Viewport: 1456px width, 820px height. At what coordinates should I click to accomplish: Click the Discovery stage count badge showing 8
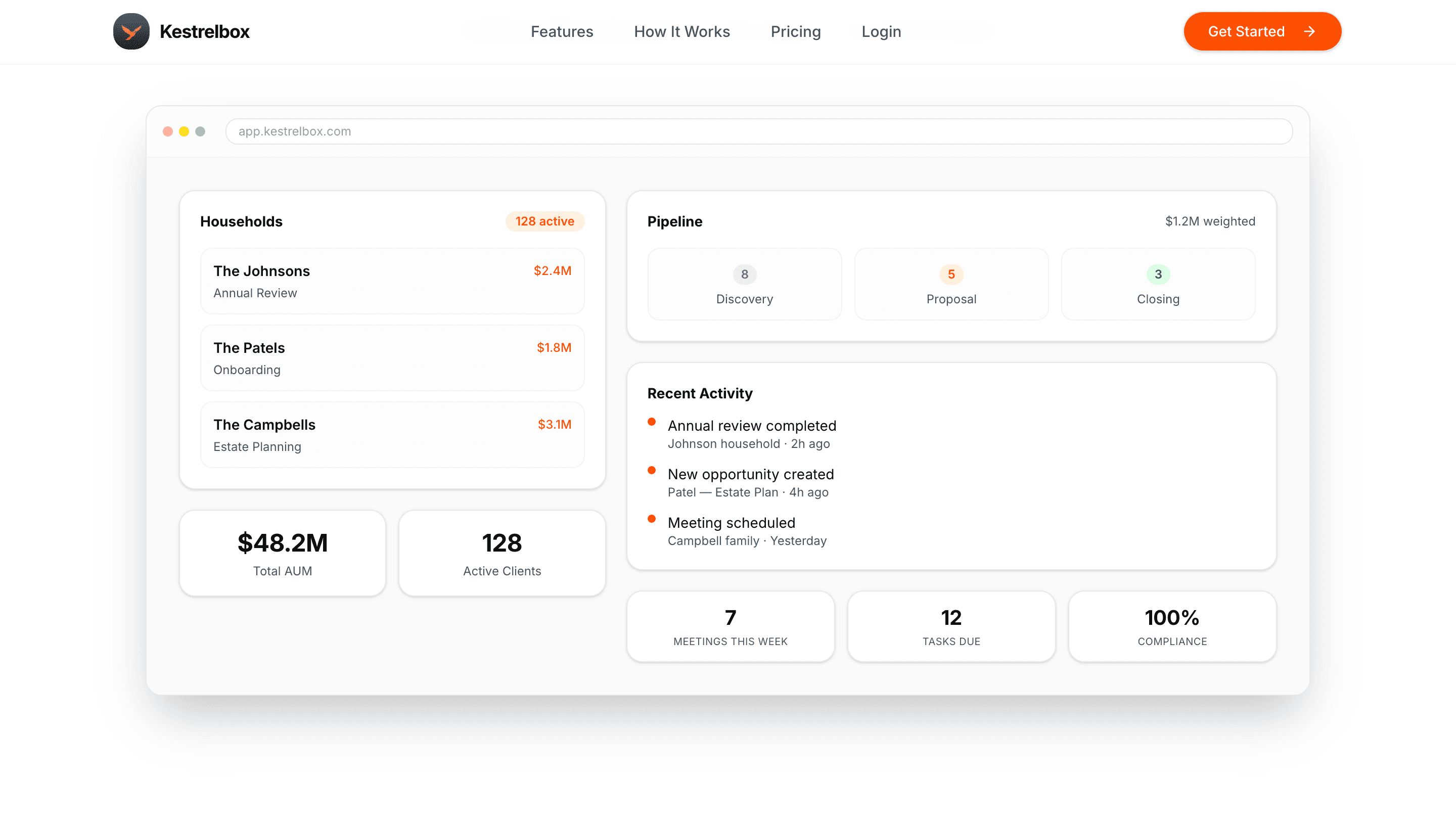pyautogui.click(x=744, y=274)
